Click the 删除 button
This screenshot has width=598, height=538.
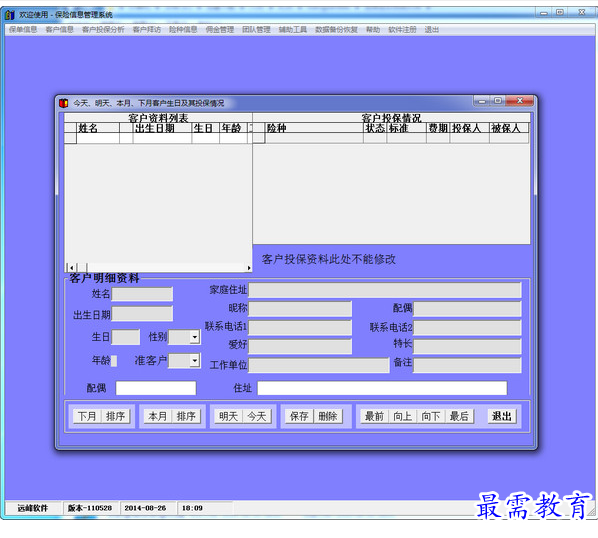tap(328, 416)
